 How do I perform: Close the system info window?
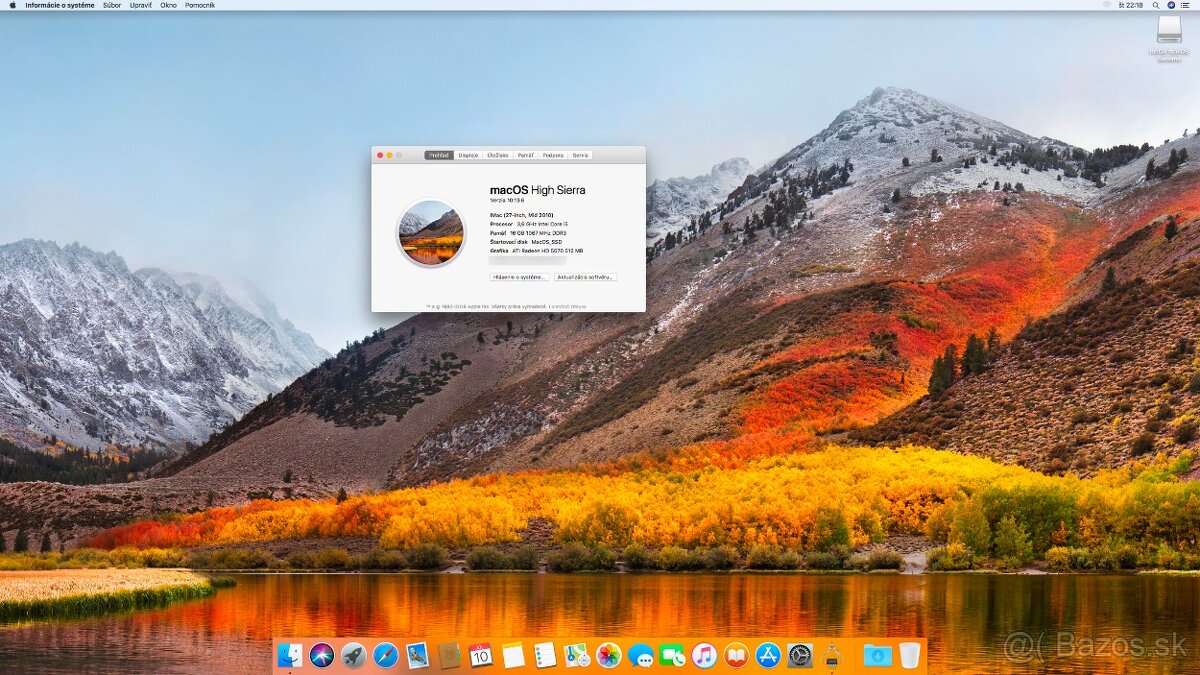point(380,155)
